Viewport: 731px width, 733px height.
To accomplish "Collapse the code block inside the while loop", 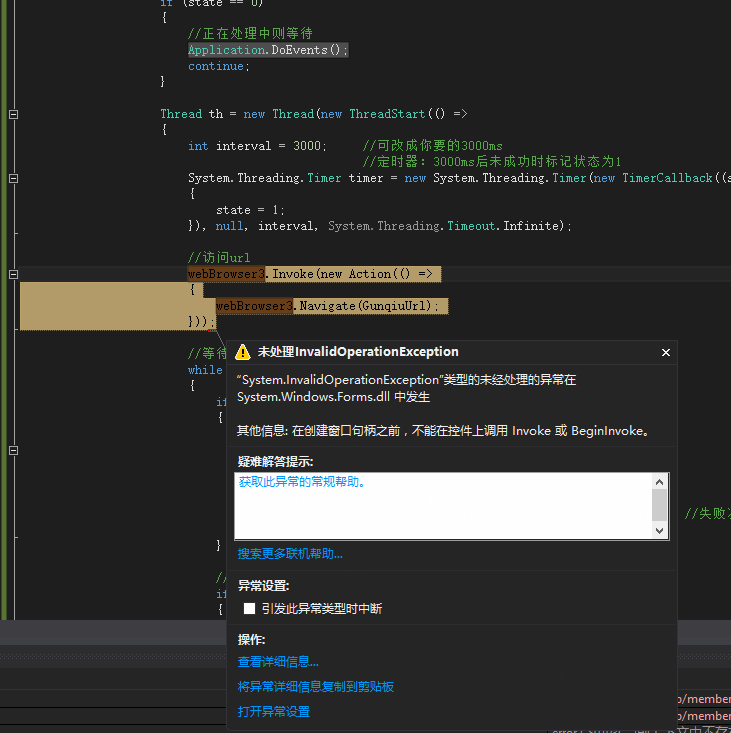I will click(14, 451).
